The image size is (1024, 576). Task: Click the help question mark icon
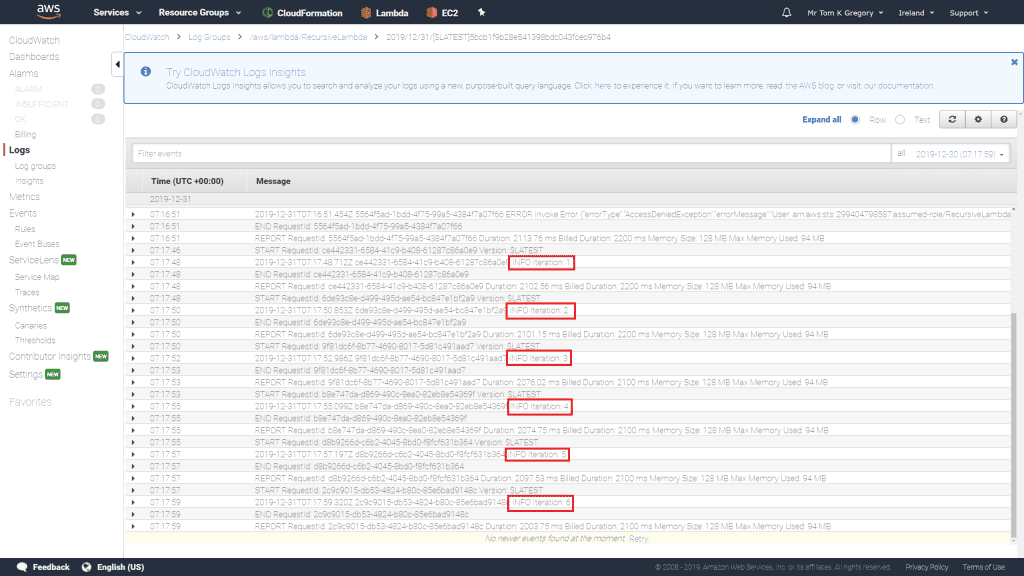click(1003, 120)
